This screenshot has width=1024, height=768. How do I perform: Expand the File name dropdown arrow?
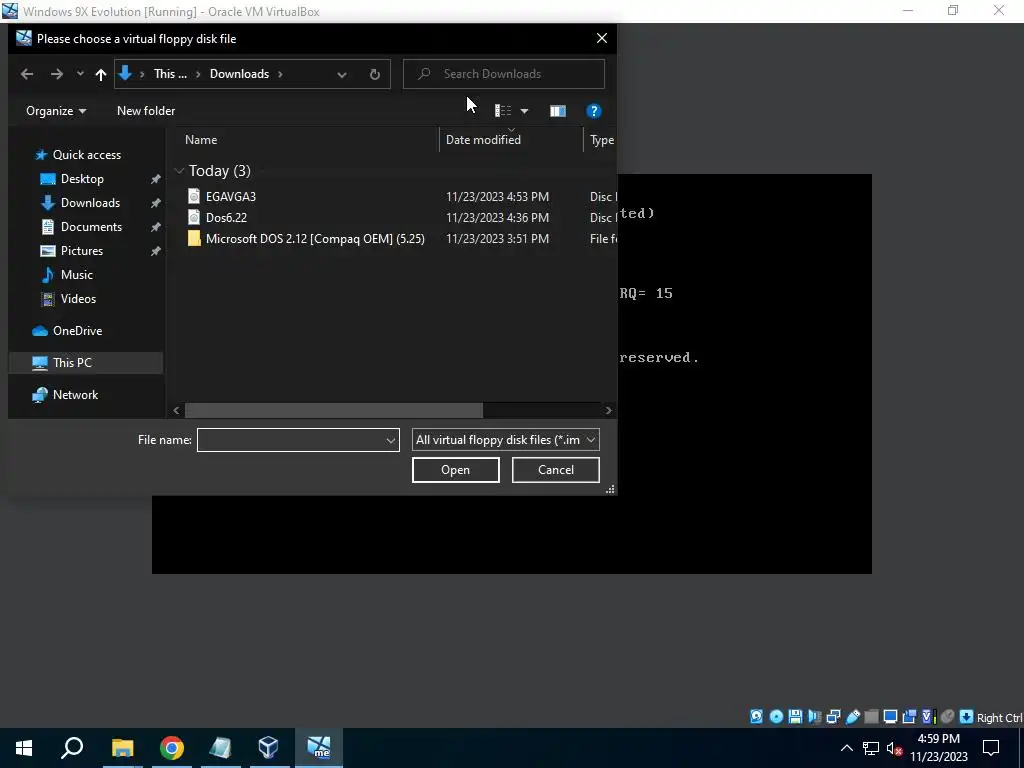pyautogui.click(x=391, y=440)
